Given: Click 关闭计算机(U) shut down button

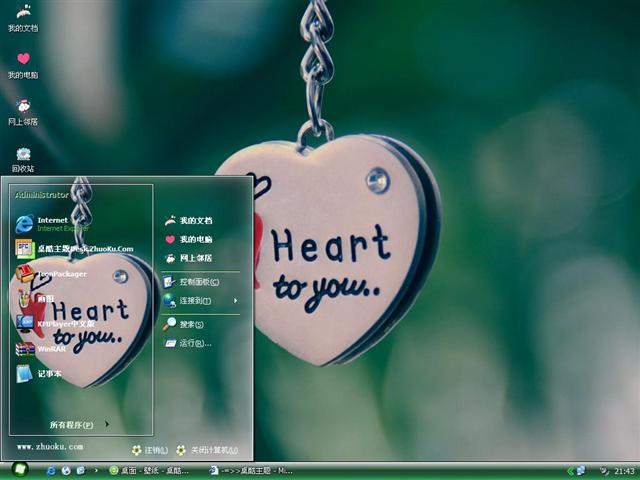Looking at the screenshot, I should [207, 450].
